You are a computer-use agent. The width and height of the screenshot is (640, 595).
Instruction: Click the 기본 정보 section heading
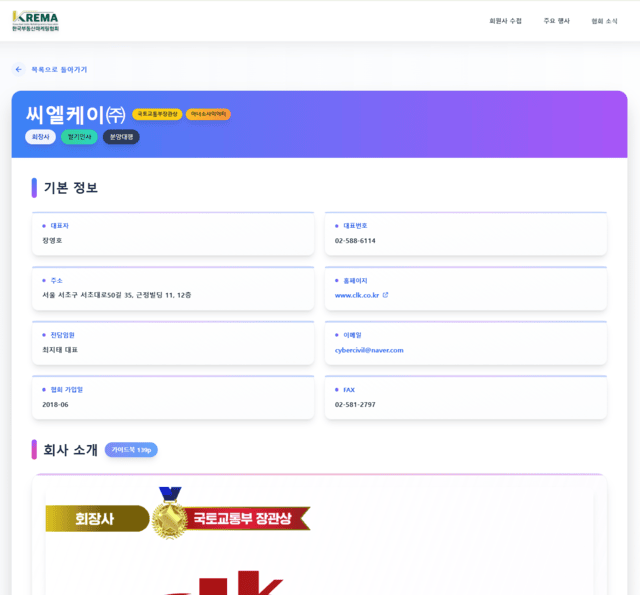(70, 188)
